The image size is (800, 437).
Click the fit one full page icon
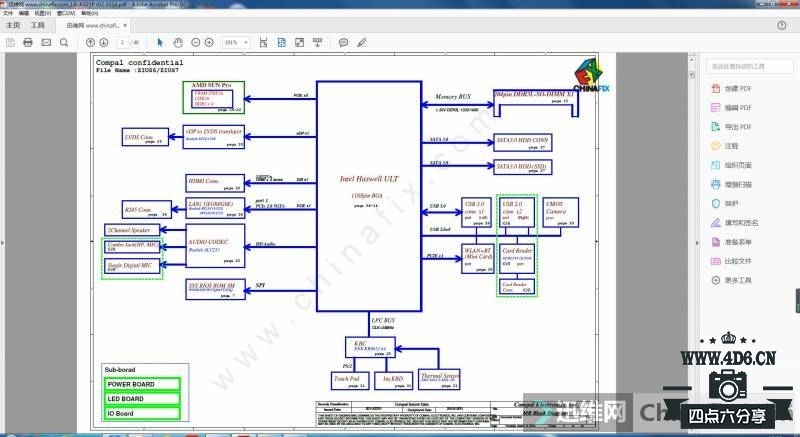pyautogui.click(x=282, y=42)
